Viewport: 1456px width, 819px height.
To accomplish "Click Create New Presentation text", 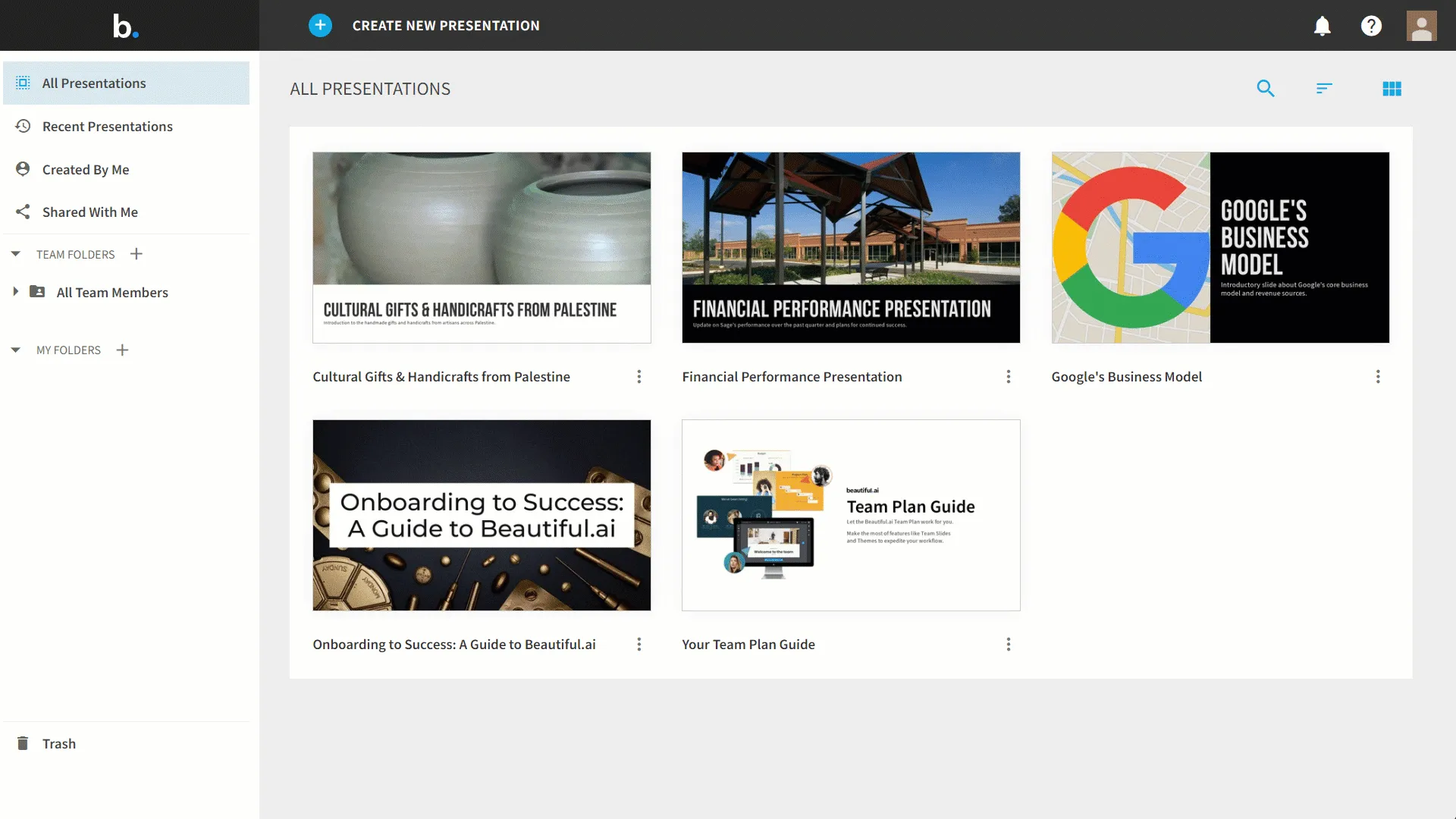I will (446, 26).
